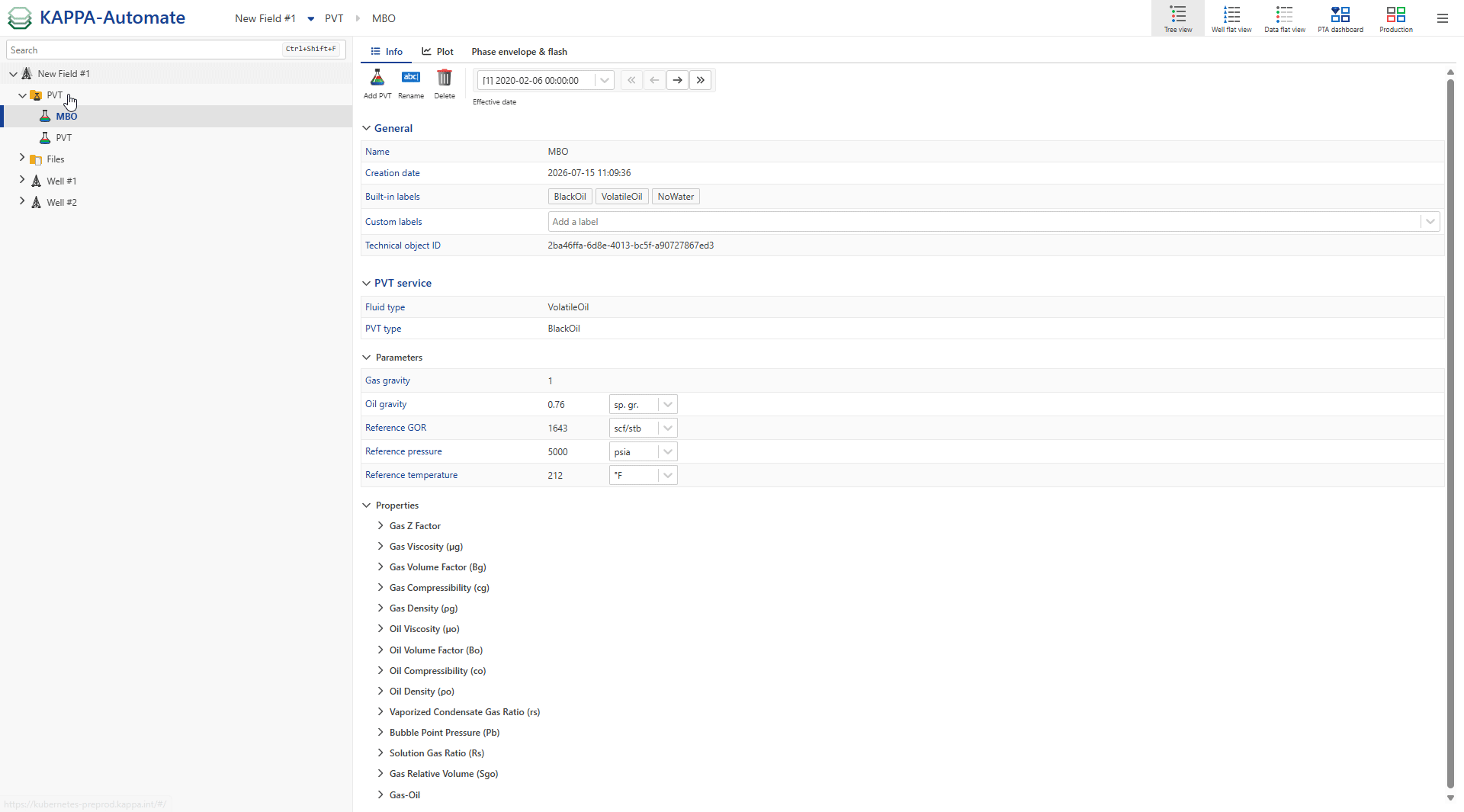Image resolution: width=1464 pixels, height=812 pixels.
Task: Expand the Gas Viscosity (μg) property
Action: pyautogui.click(x=380, y=547)
